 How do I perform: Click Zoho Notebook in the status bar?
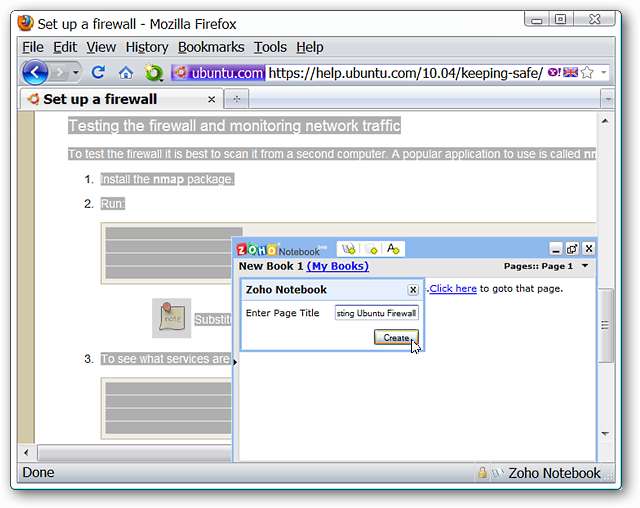554,473
